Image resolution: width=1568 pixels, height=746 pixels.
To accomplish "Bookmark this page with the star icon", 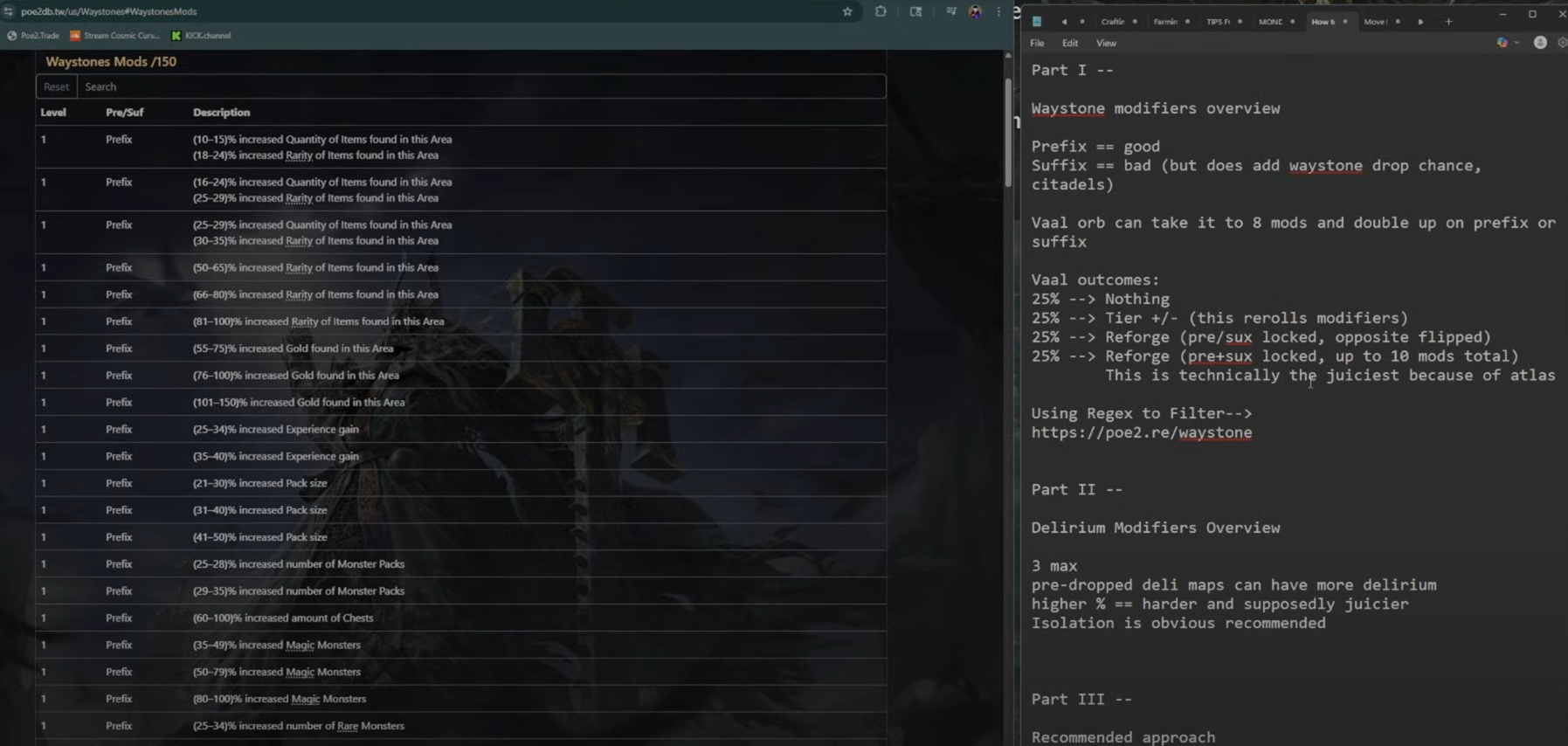I will tap(847, 11).
